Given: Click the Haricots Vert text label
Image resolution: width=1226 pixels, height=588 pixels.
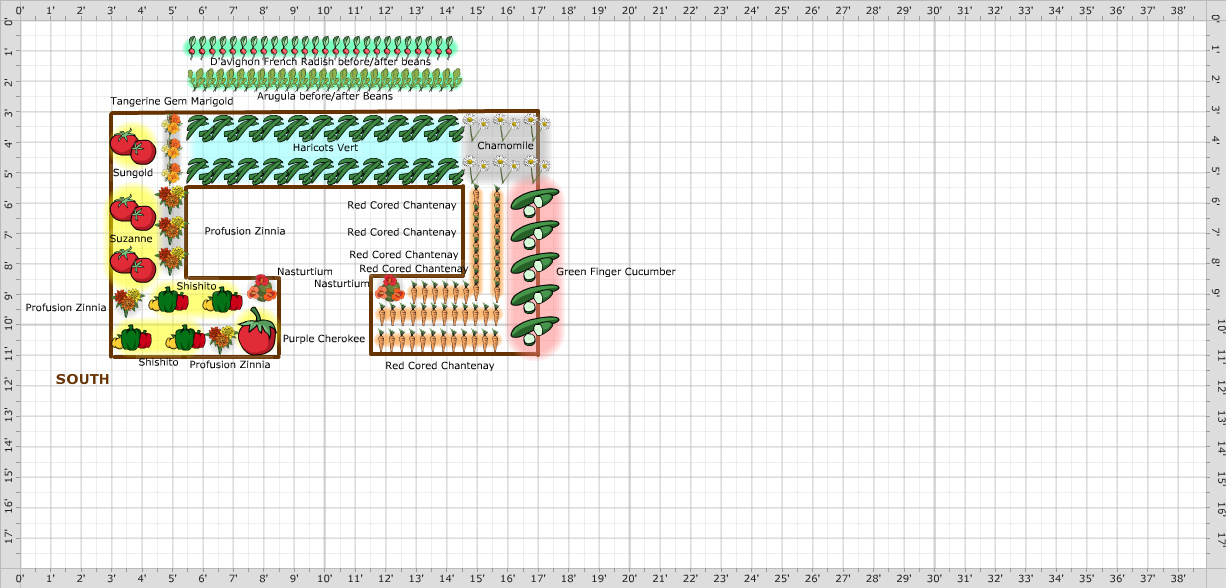Looking at the screenshot, I should [325, 147].
